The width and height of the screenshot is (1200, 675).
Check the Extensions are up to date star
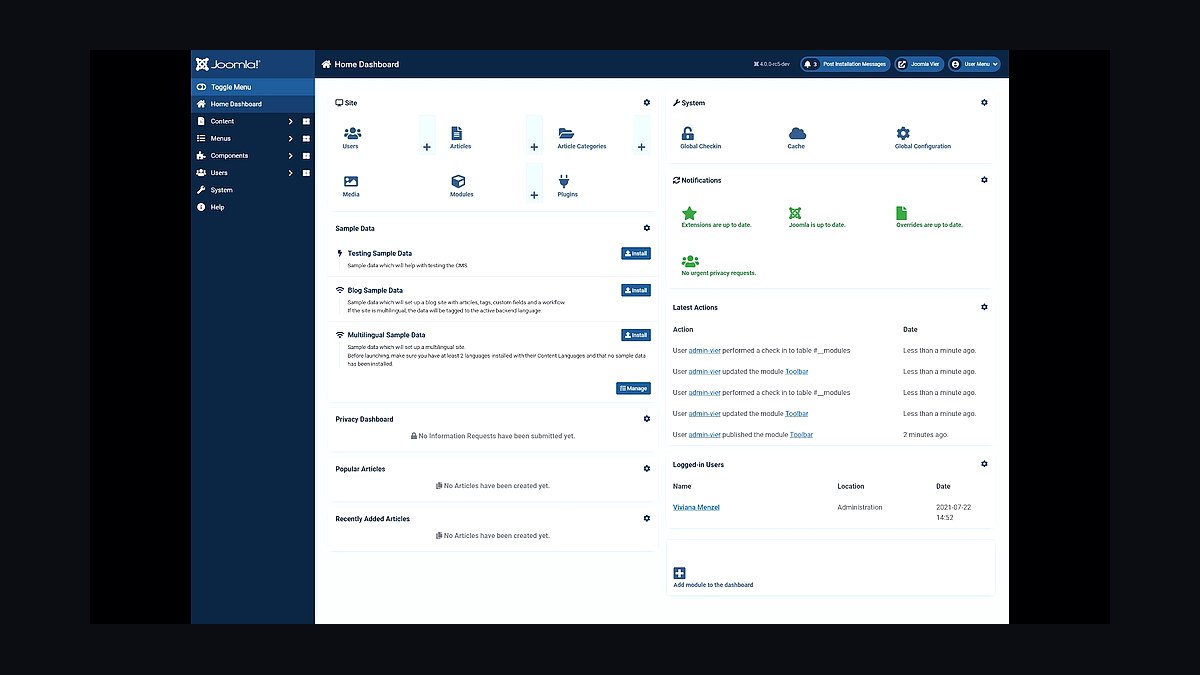pyautogui.click(x=689, y=213)
